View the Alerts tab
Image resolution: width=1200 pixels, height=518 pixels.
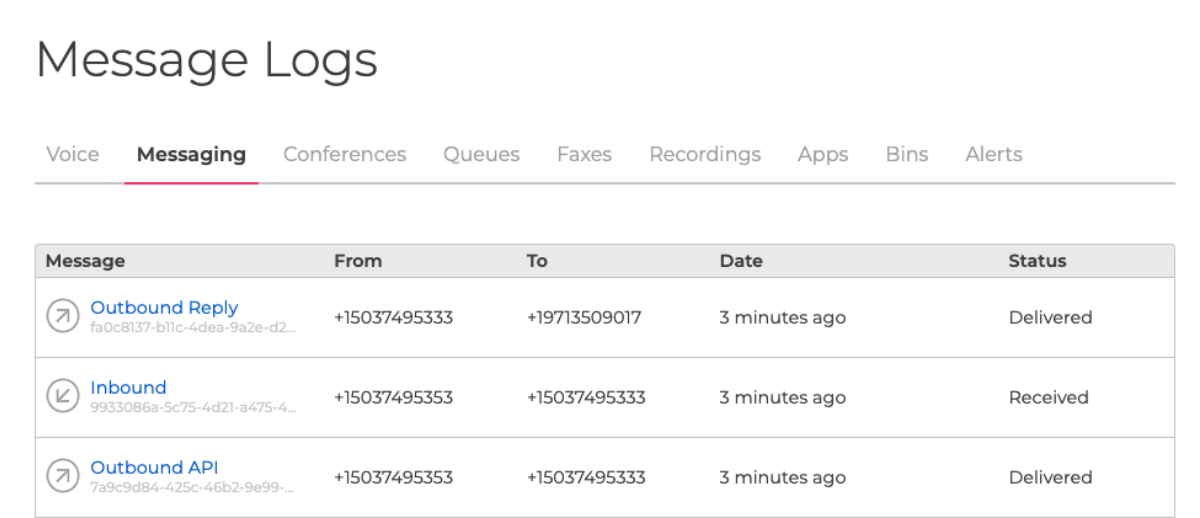[x=994, y=155]
